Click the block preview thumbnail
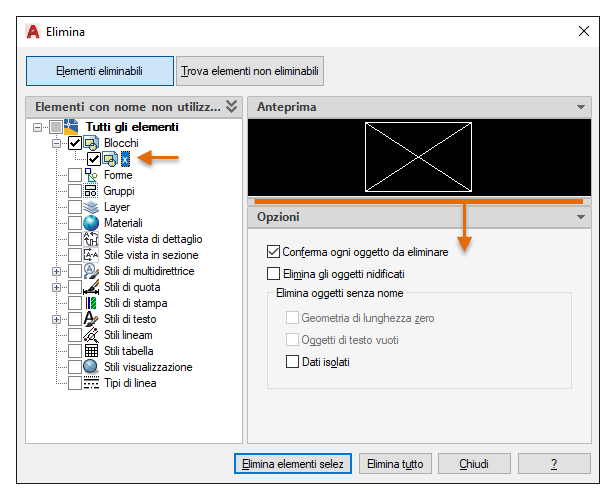The image size is (609, 501). (x=418, y=157)
